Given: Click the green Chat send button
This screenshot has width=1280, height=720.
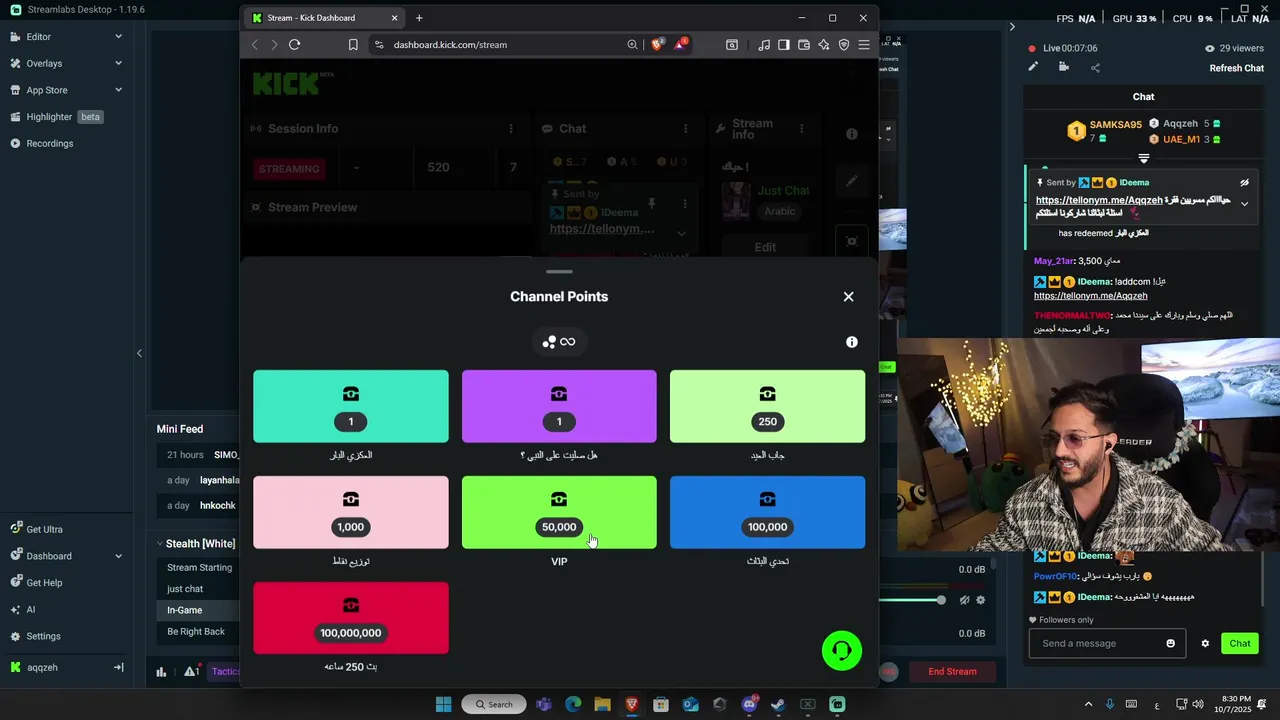Looking at the screenshot, I should tap(1240, 643).
